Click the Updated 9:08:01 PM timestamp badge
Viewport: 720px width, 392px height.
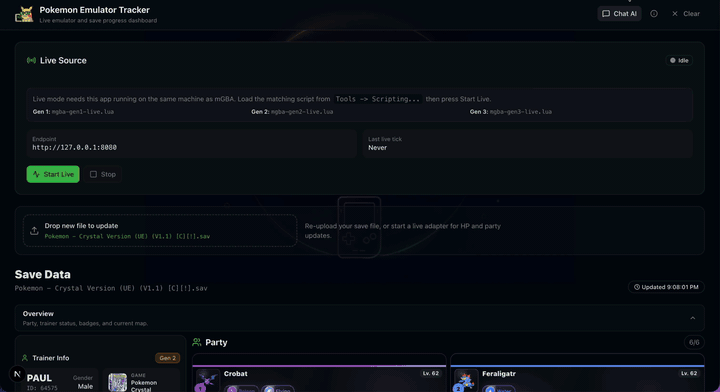click(666, 287)
